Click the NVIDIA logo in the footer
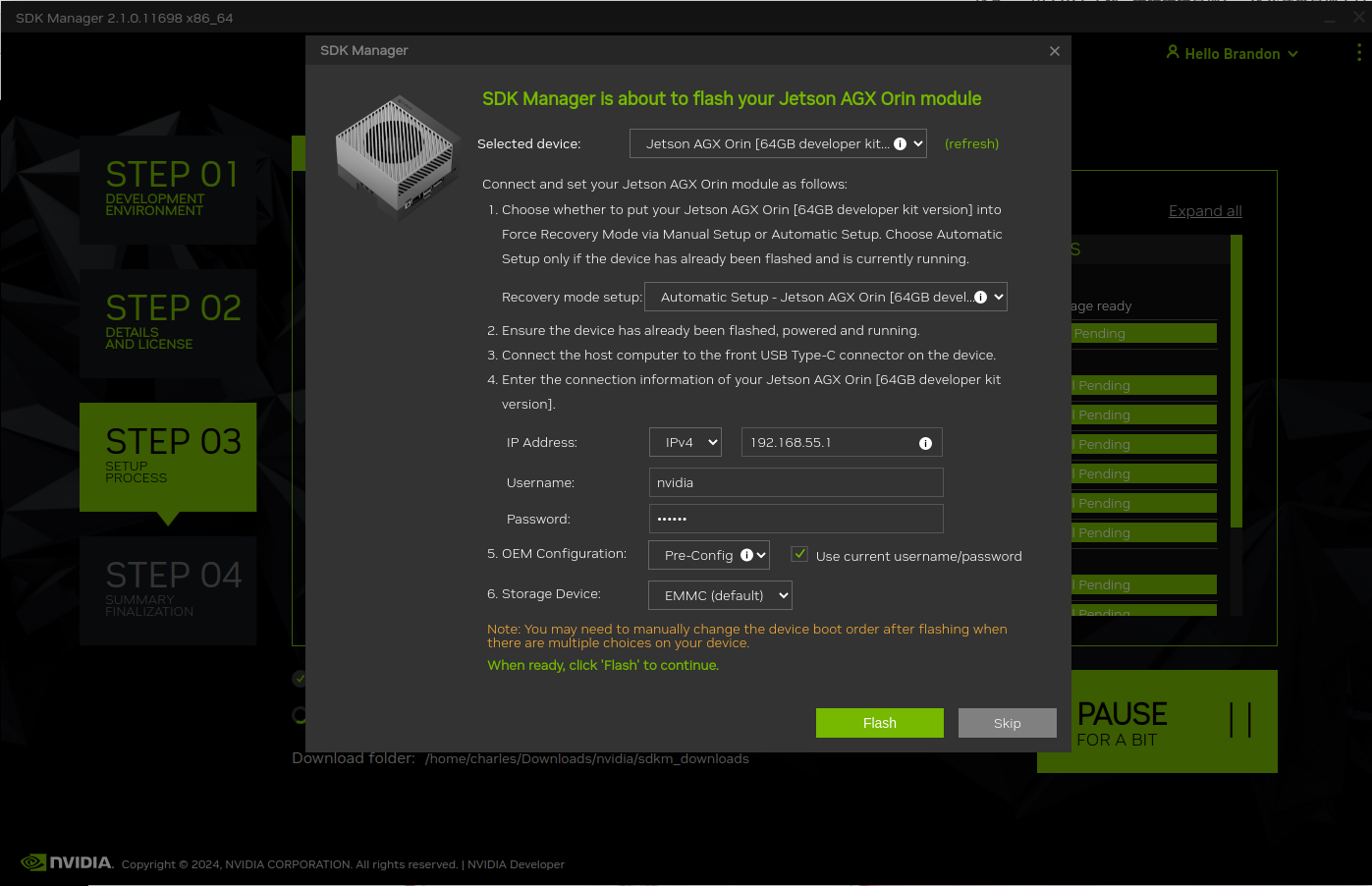 coord(67,862)
